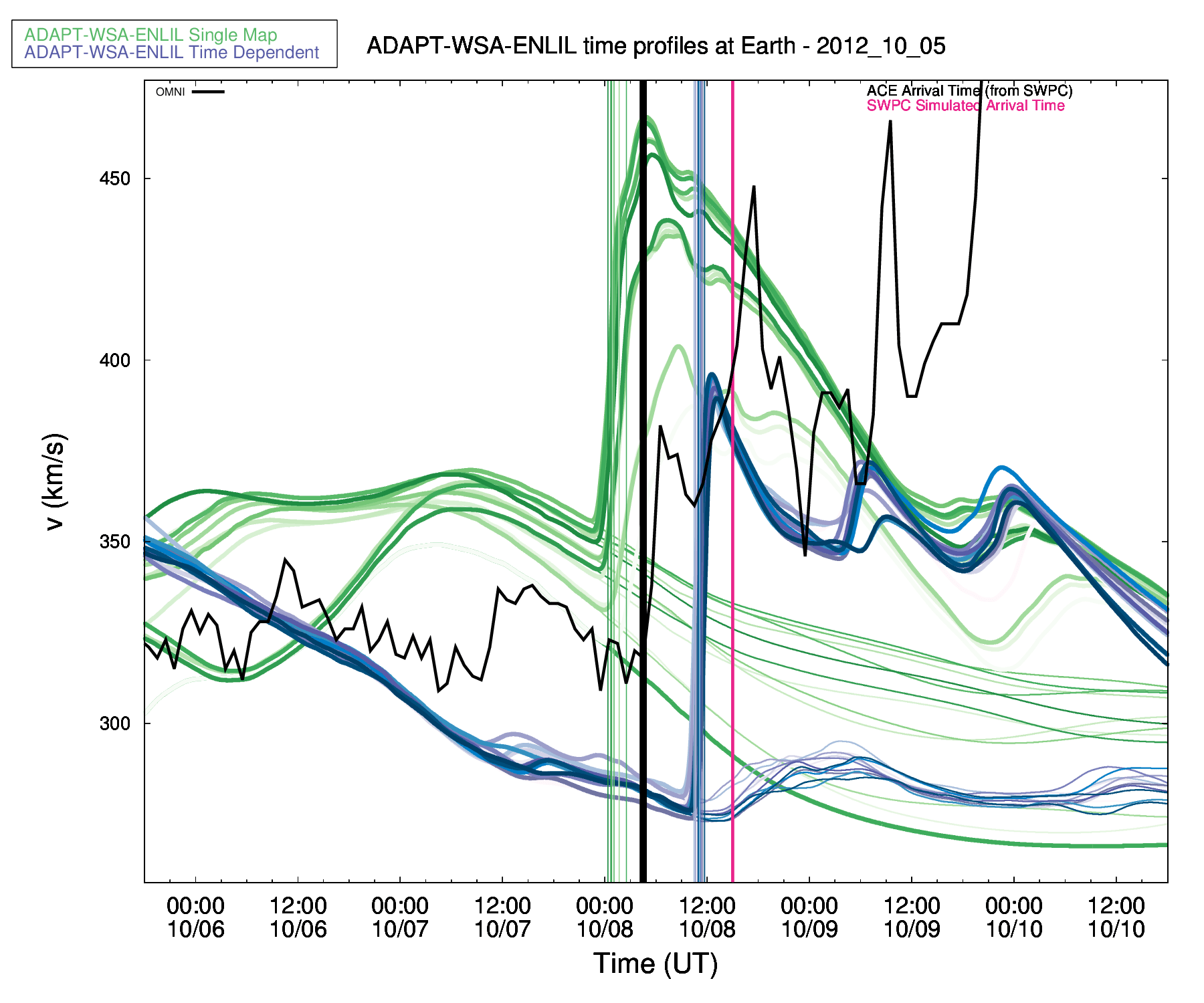Select the pink "SWPC Simulated Arrival Time" label
Image resolution: width=1204 pixels, height=1003 pixels.
click(x=965, y=106)
